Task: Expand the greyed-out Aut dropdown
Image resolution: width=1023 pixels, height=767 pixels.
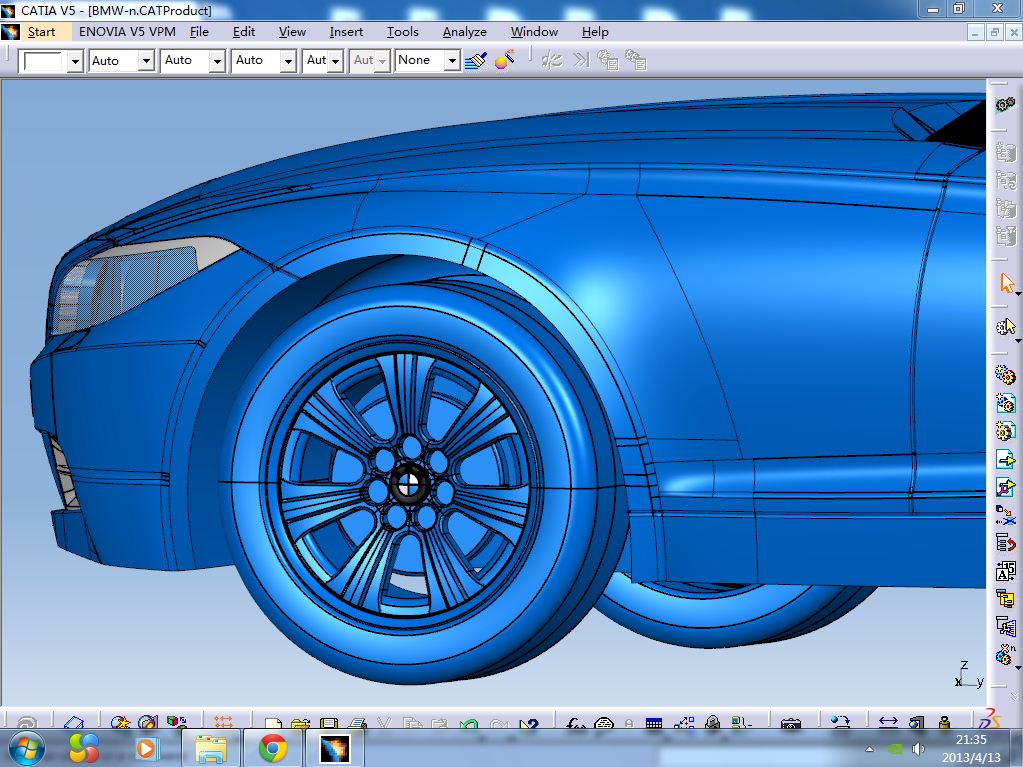Action: [382, 61]
